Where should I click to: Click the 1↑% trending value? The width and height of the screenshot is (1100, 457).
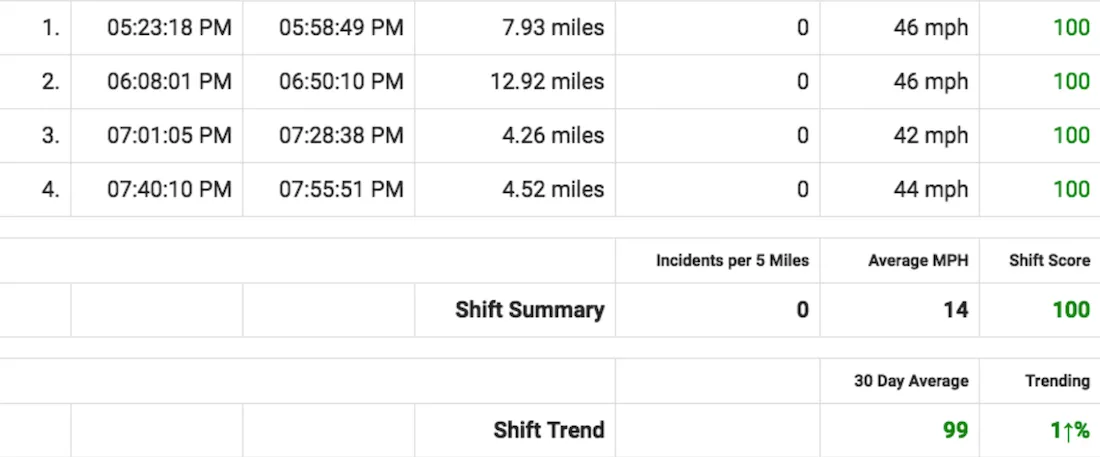1069,430
